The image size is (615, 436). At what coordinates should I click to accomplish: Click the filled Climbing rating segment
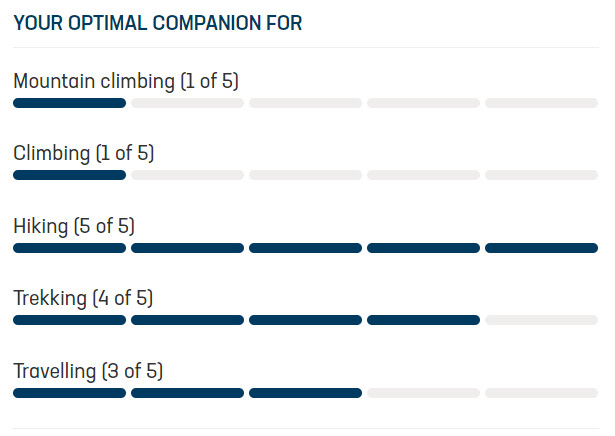point(69,175)
